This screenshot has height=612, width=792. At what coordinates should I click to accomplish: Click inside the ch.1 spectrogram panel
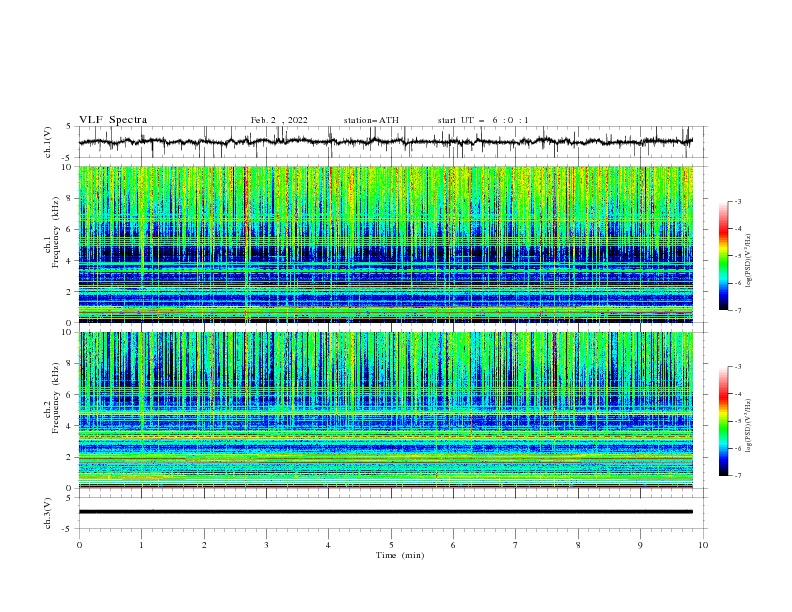(x=385, y=244)
